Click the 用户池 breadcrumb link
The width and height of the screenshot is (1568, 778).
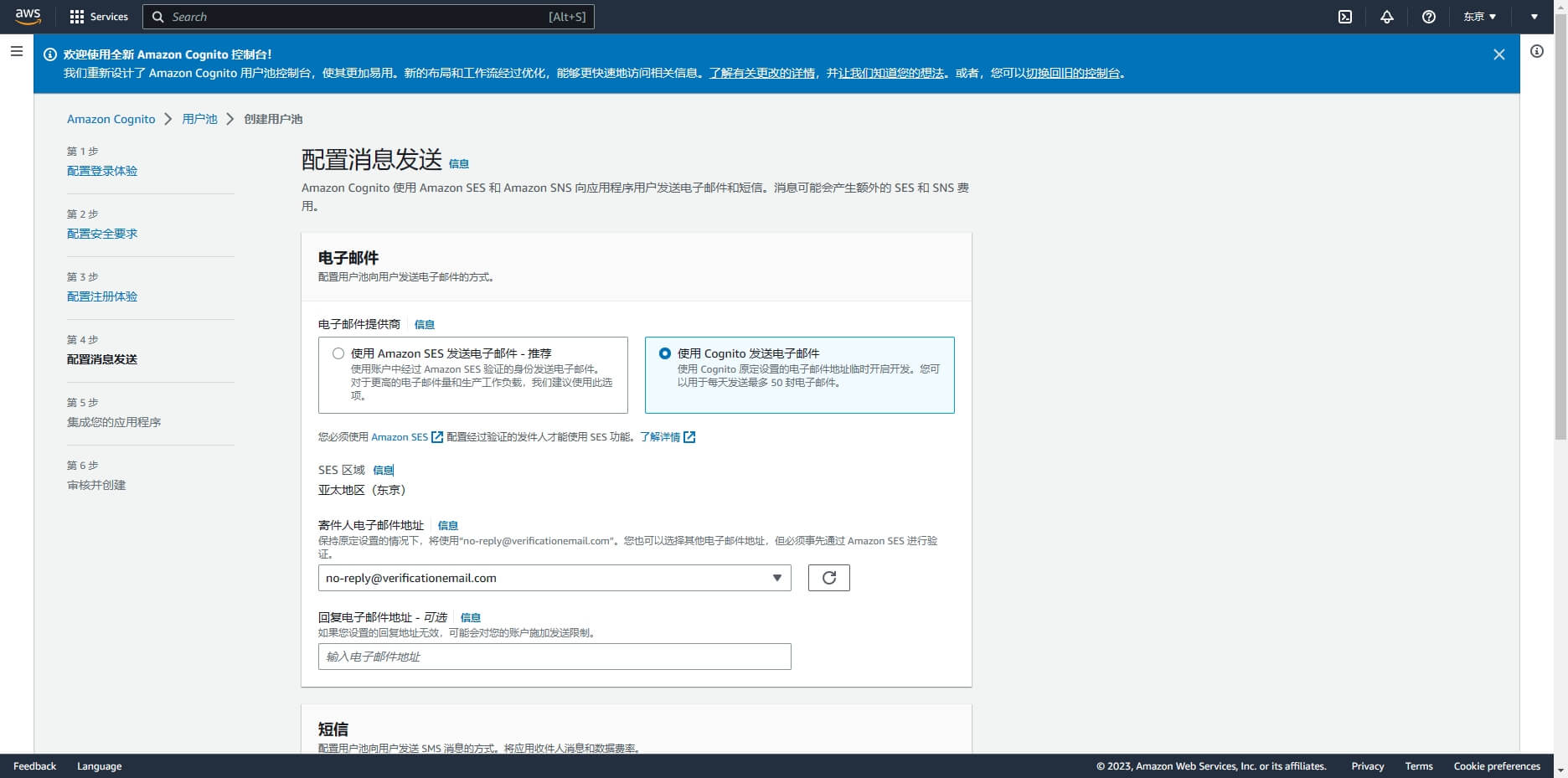[x=199, y=119]
